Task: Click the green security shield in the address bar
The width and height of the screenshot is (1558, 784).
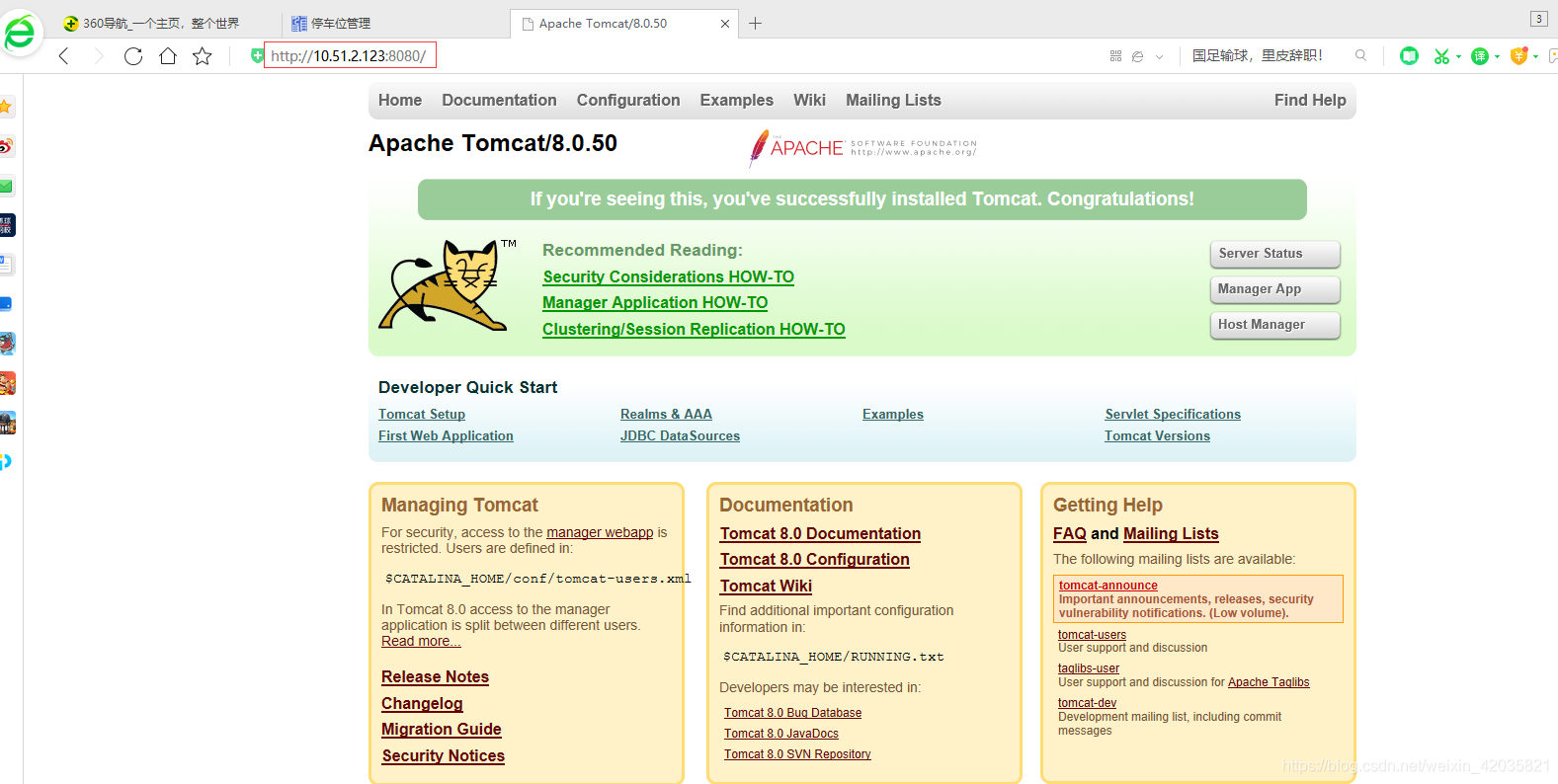Action: [257, 55]
